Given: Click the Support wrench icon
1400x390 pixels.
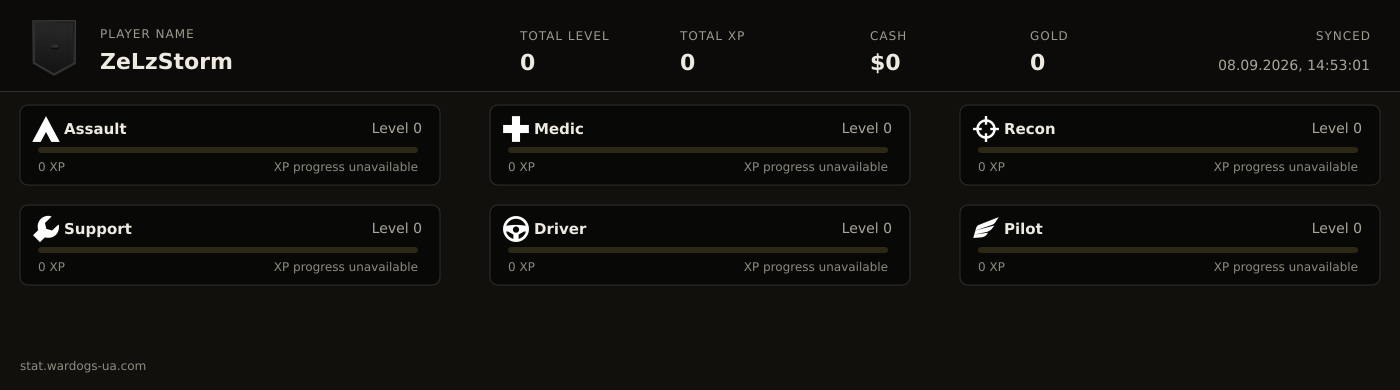Looking at the screenshot, I should coord(46,229).
